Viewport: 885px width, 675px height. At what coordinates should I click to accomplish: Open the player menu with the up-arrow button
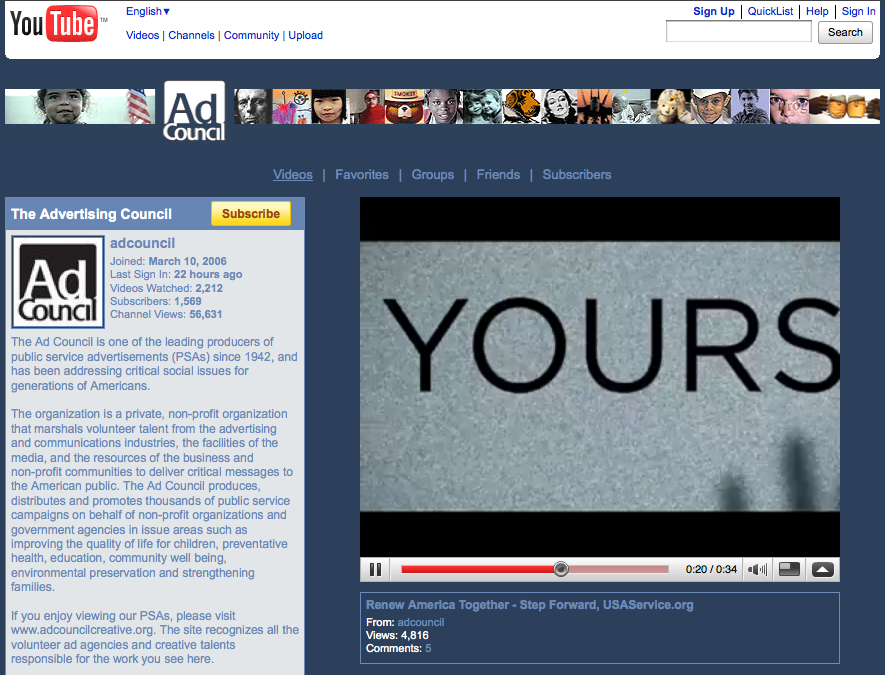pos(822,569)
